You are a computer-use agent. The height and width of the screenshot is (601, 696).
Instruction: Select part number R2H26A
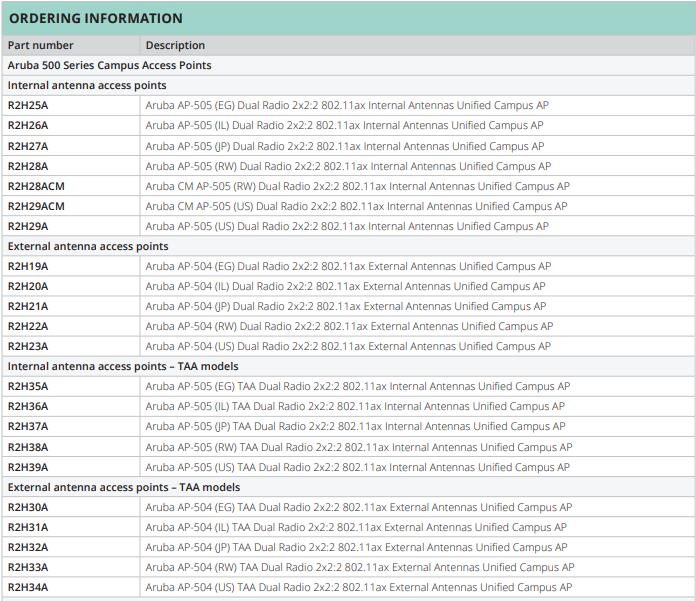(28, 126)
